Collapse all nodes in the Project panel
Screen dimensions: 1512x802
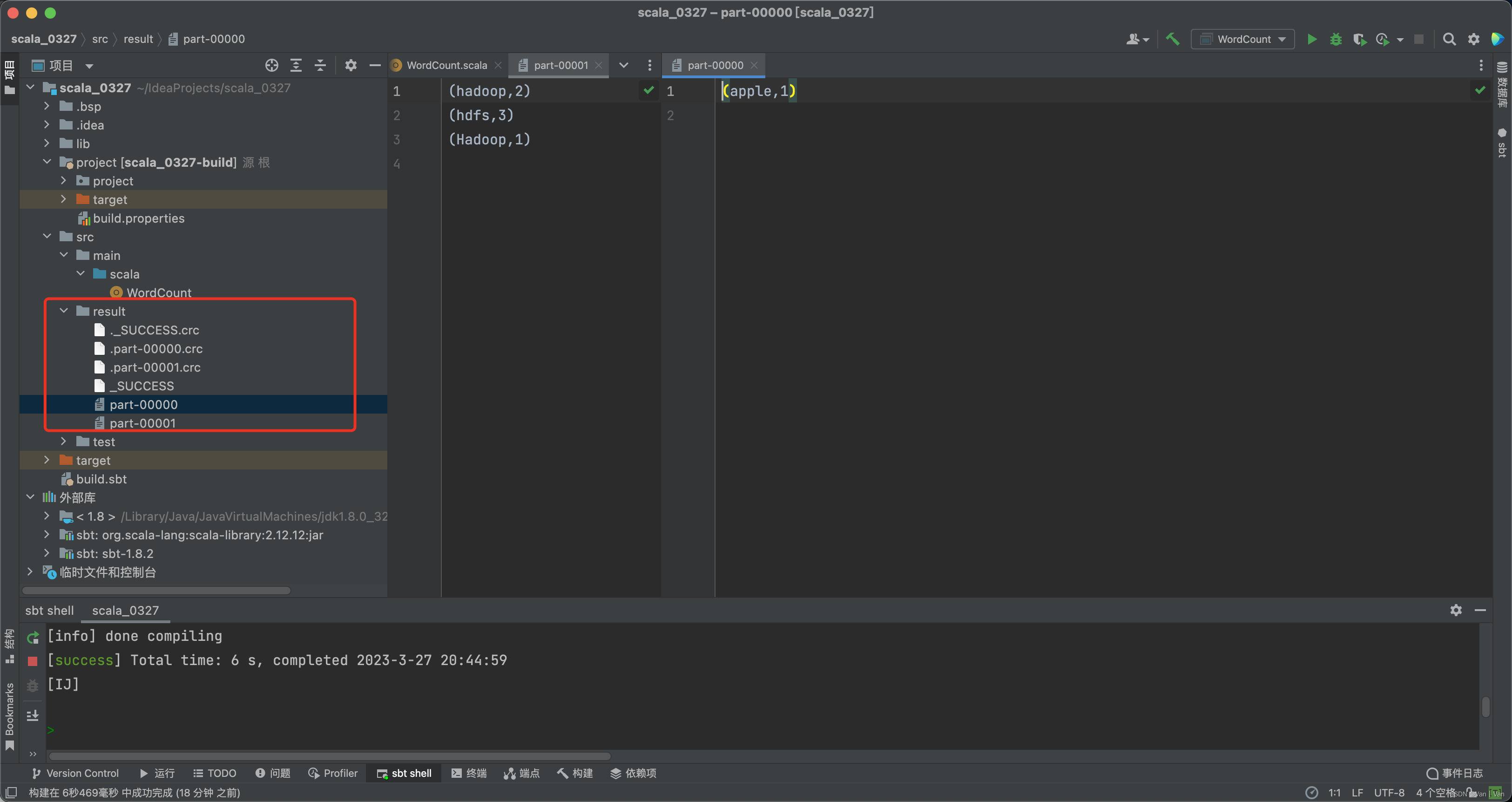[320, 65]
